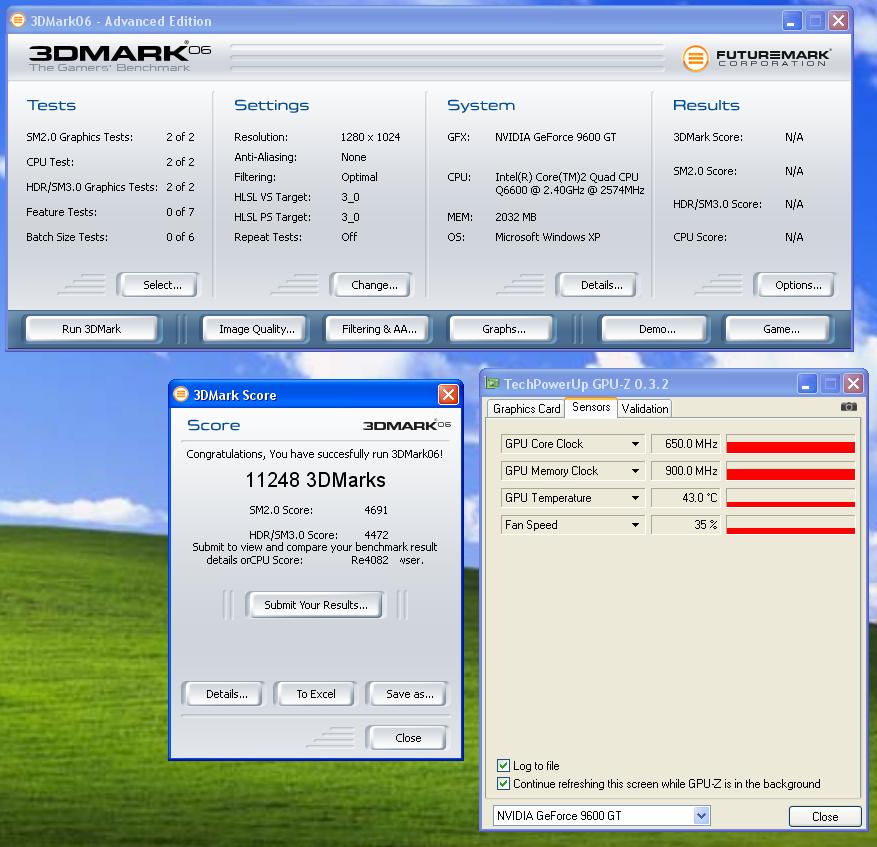The height and width of the screenshot is (847, 877).
Task: Expand the Fan Speed sensor dropdown
Action: [635, 525]
